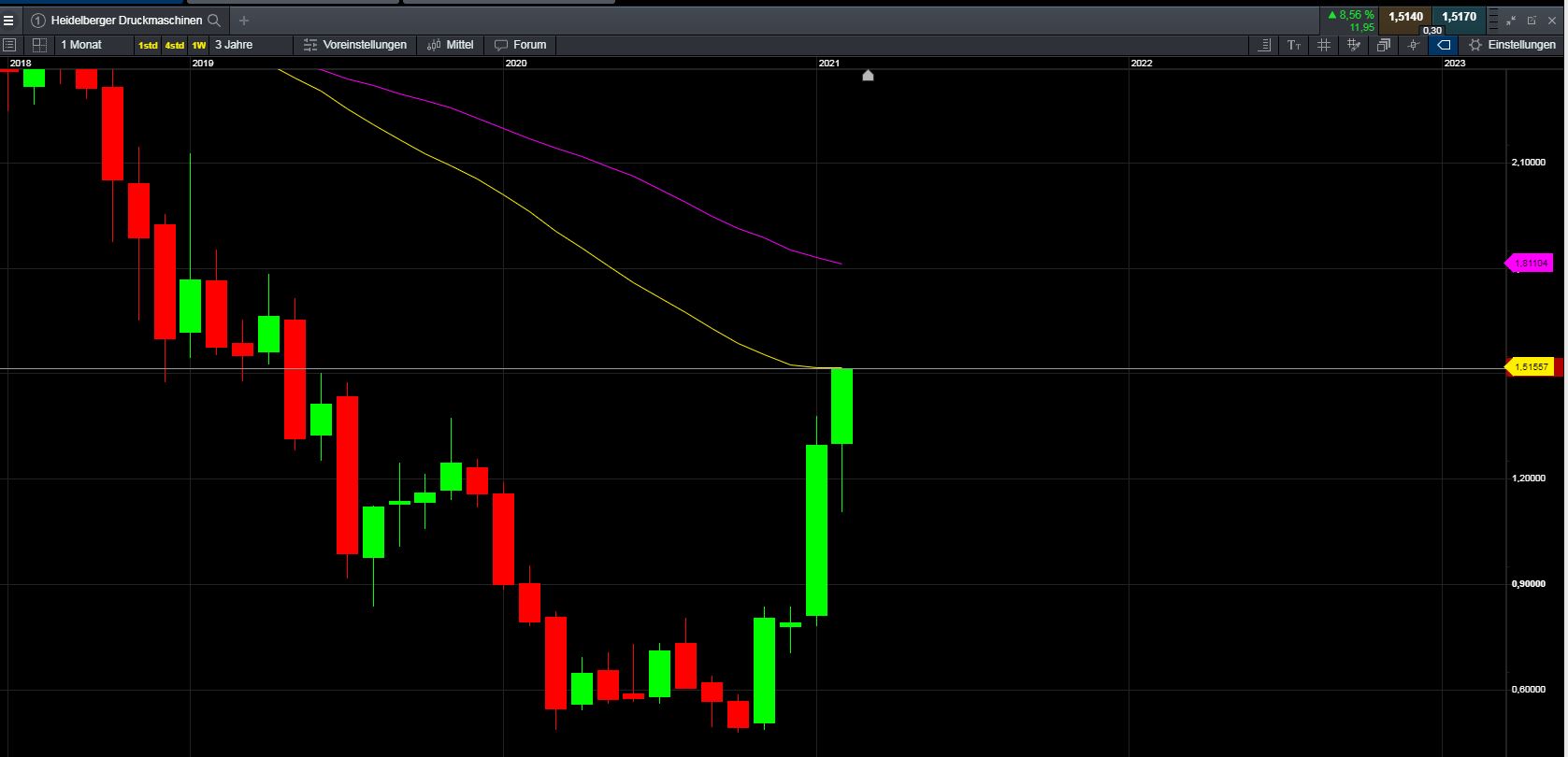Open the stacked windows overlay icon

pyautogui.click(x=1384, y=45)
